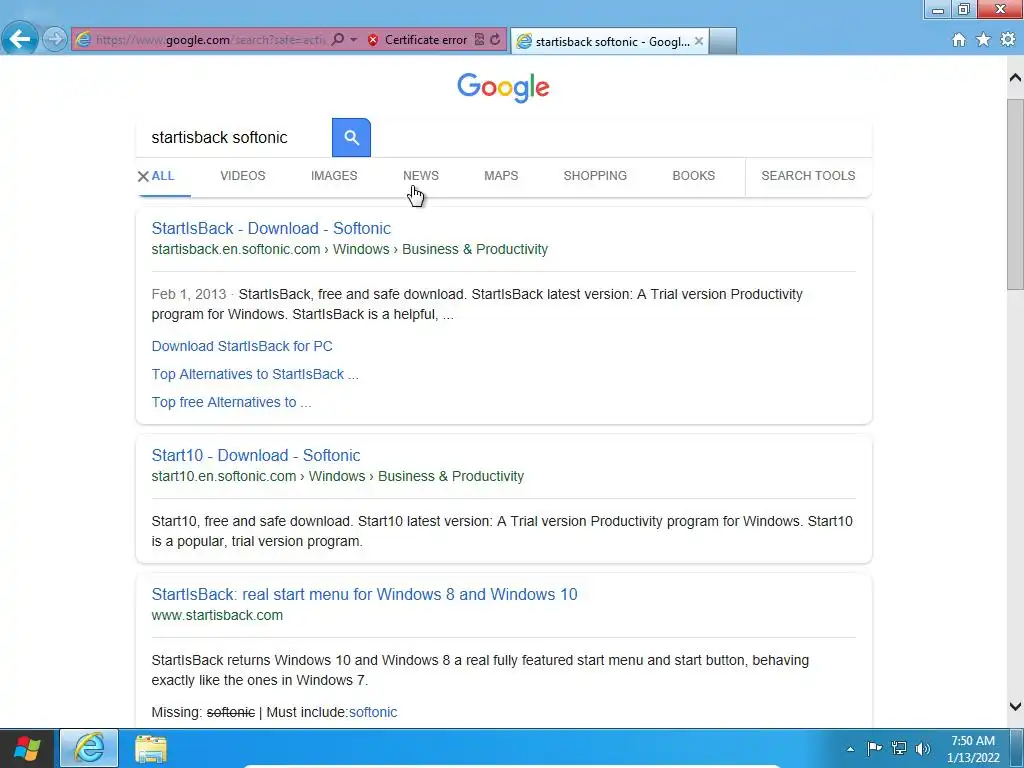Switch to MAPS results tab
The width and height of the screenshot is (1024, 768).
tap(501, 176)
